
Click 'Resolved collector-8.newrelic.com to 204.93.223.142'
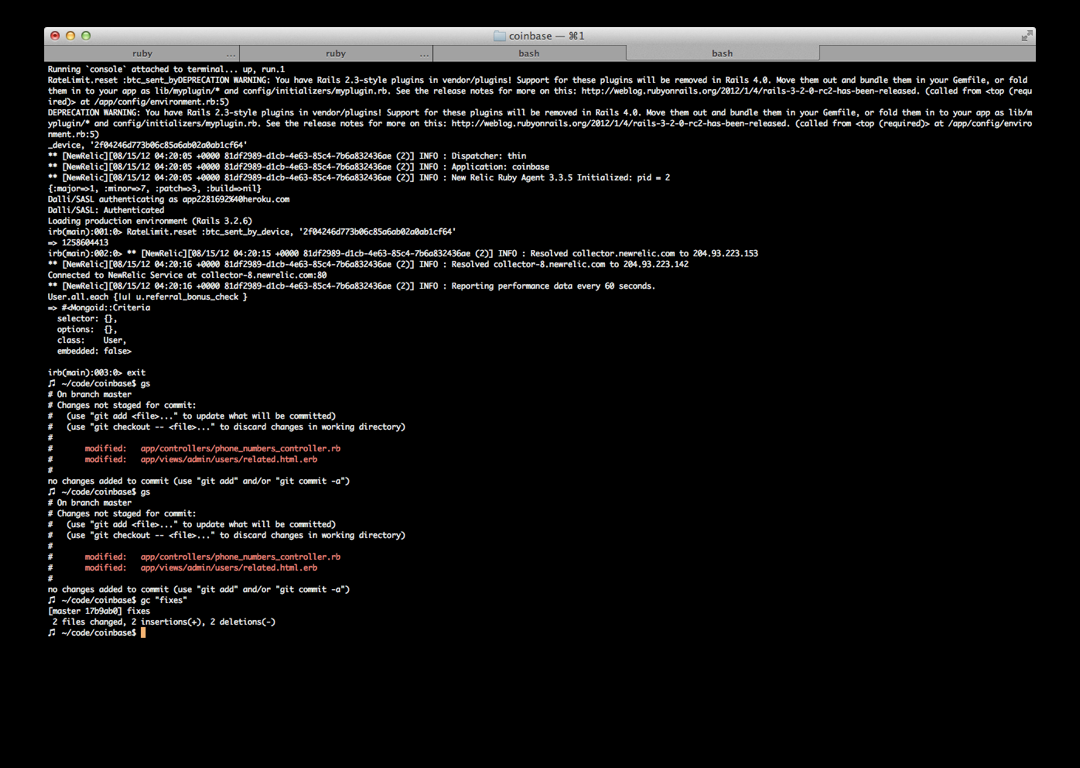point(570,264)
